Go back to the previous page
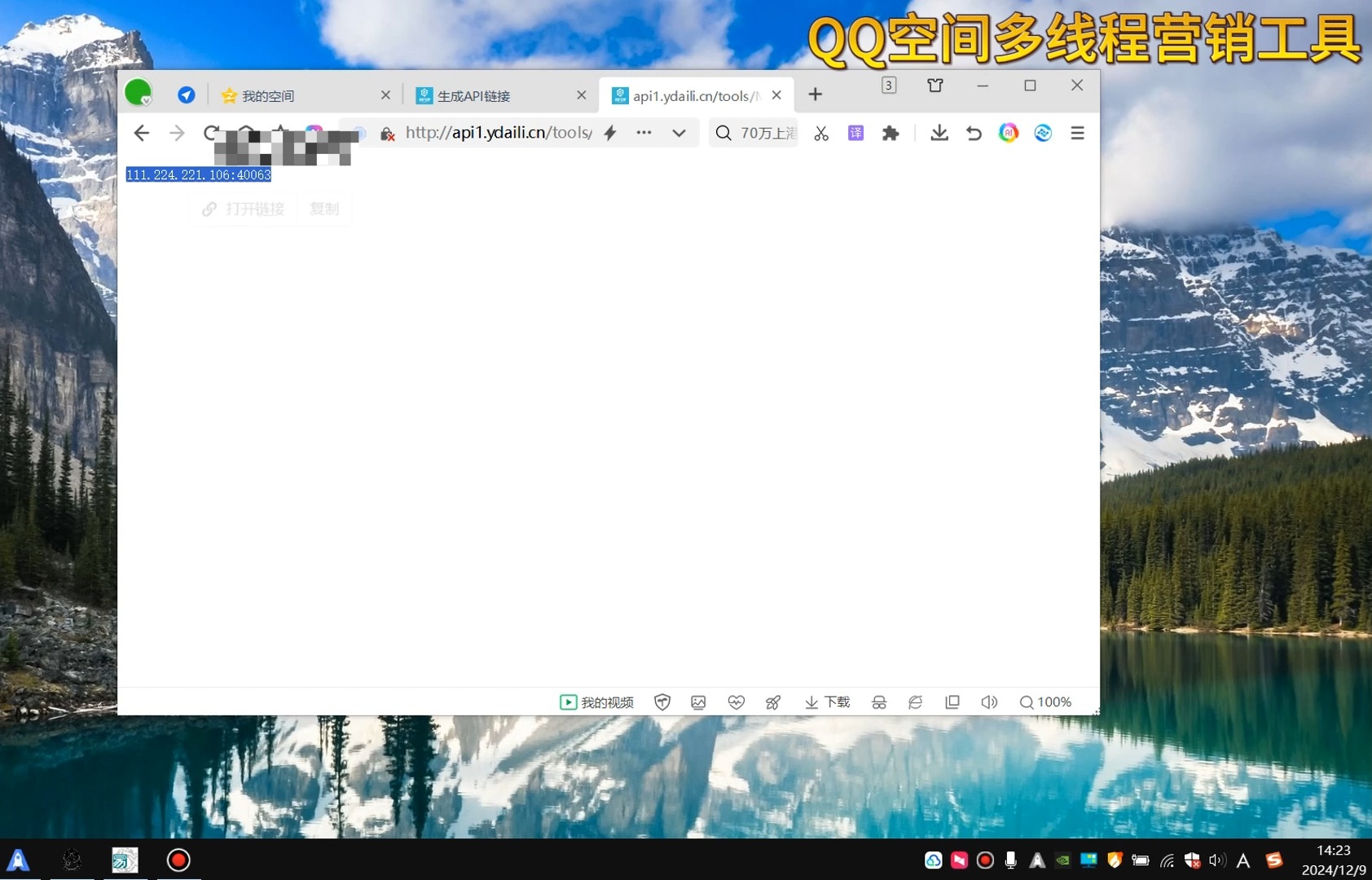The image size is (1372, 880). 142,133
